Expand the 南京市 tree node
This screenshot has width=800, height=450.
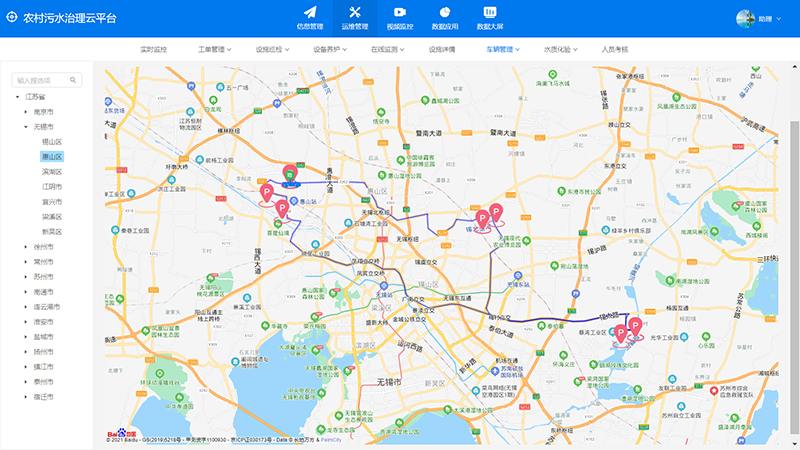click(26, 112)
